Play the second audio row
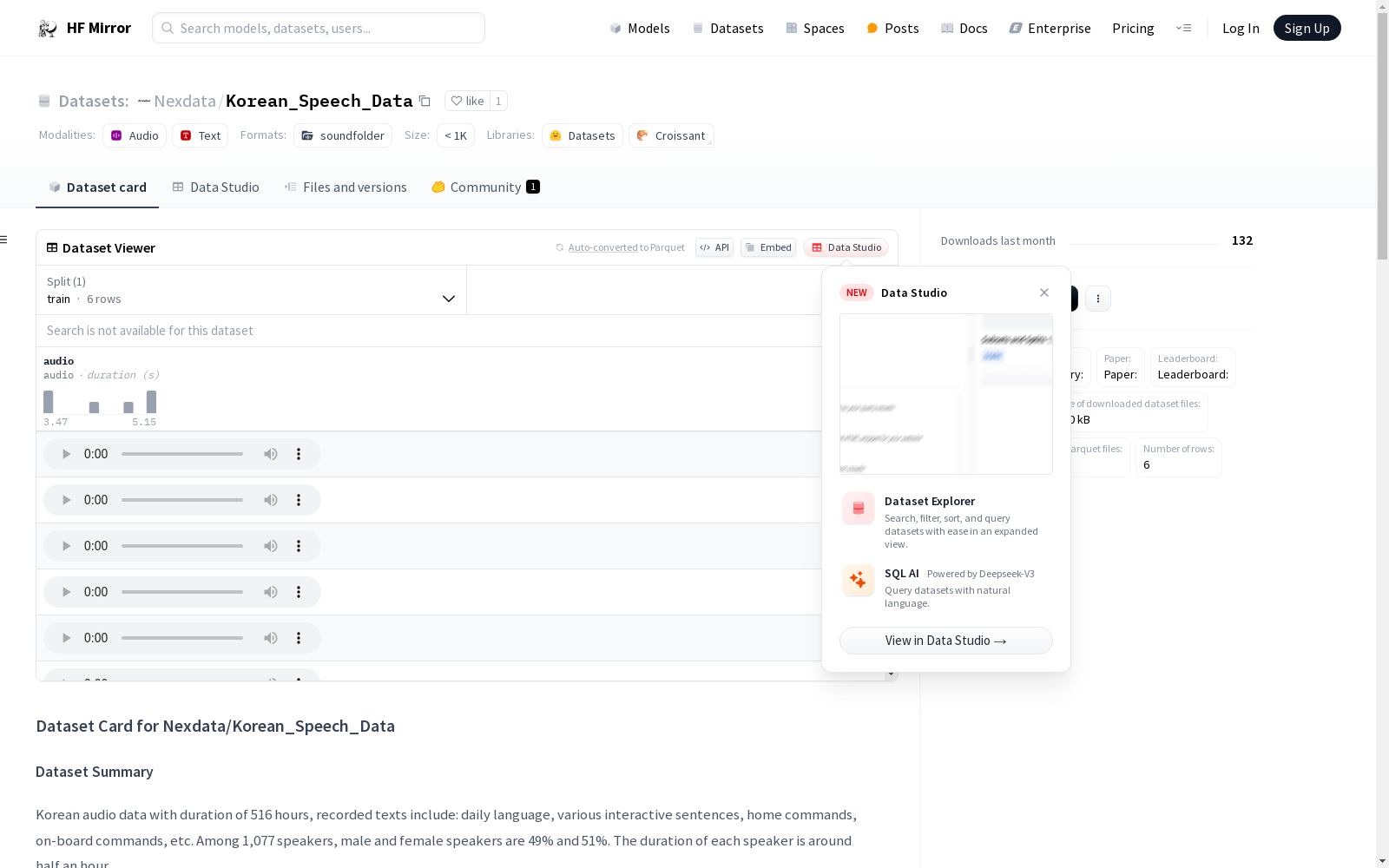Screen dimensions: 1389x868 66,500
